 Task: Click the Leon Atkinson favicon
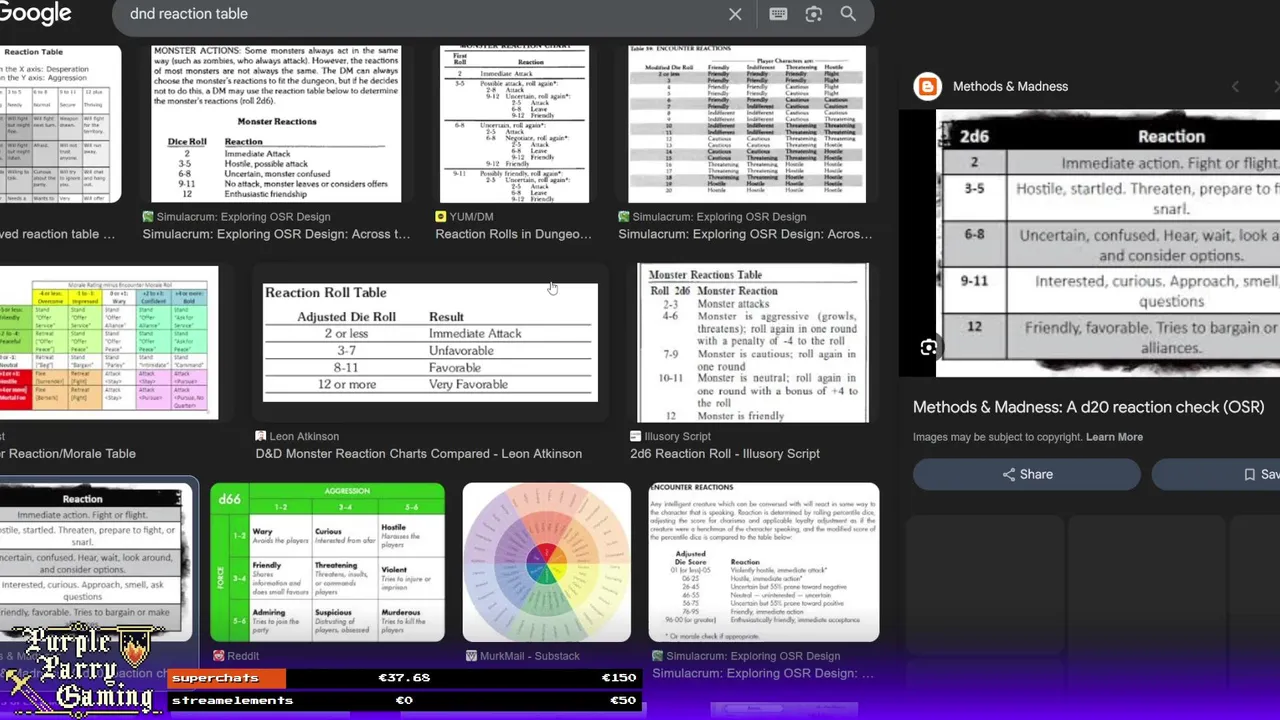click(261, 436)
